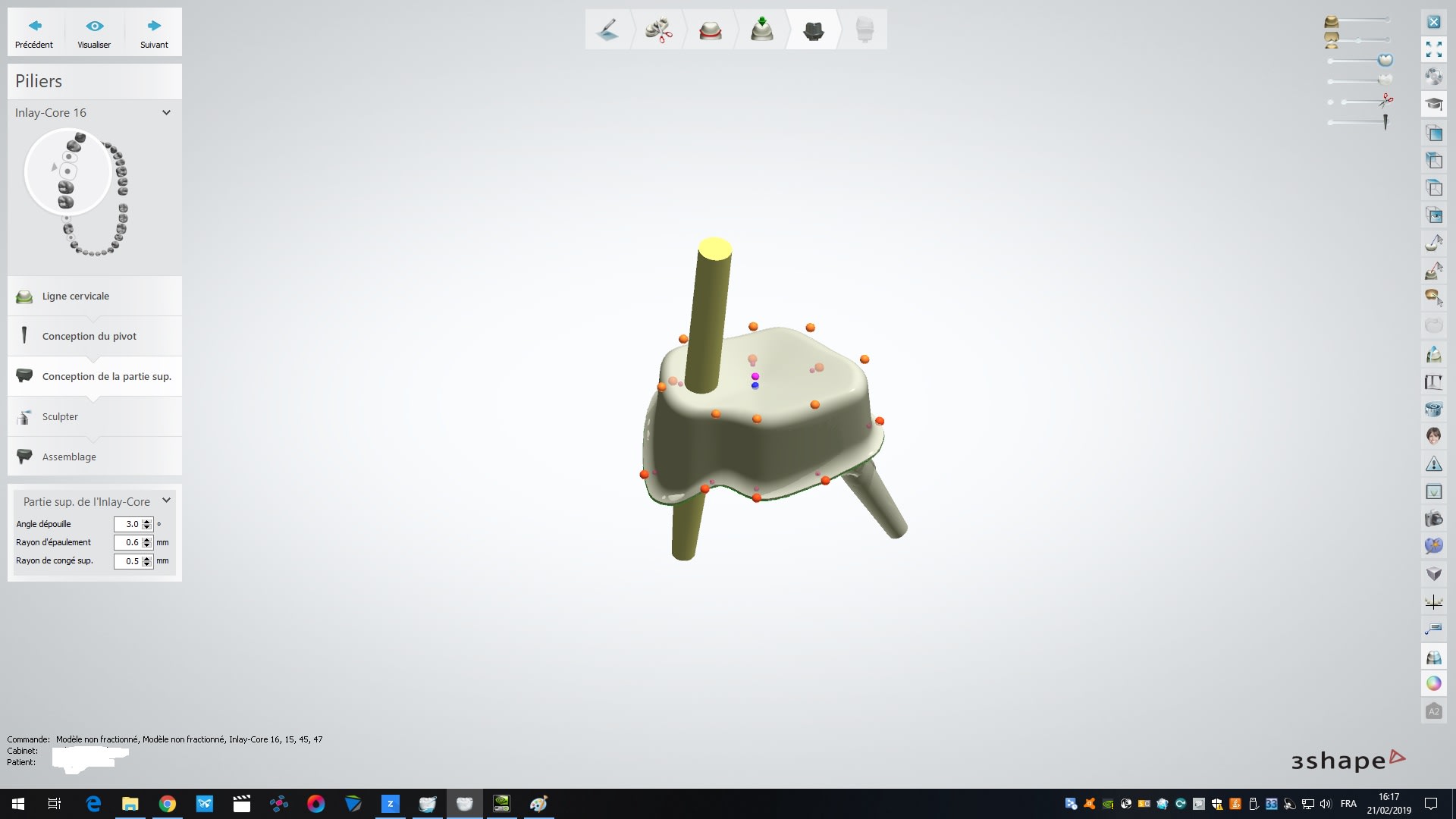The width and height of the screenshot is (1456, 819).
Task: Click the scissors workflow step icon
Action: pos(659,30)
